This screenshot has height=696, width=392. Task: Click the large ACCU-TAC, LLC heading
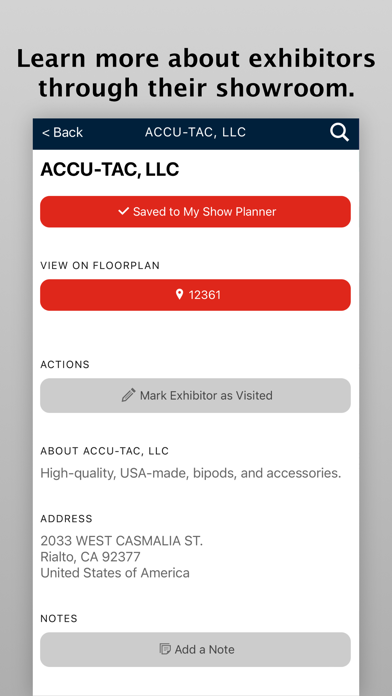coord(110,170)
